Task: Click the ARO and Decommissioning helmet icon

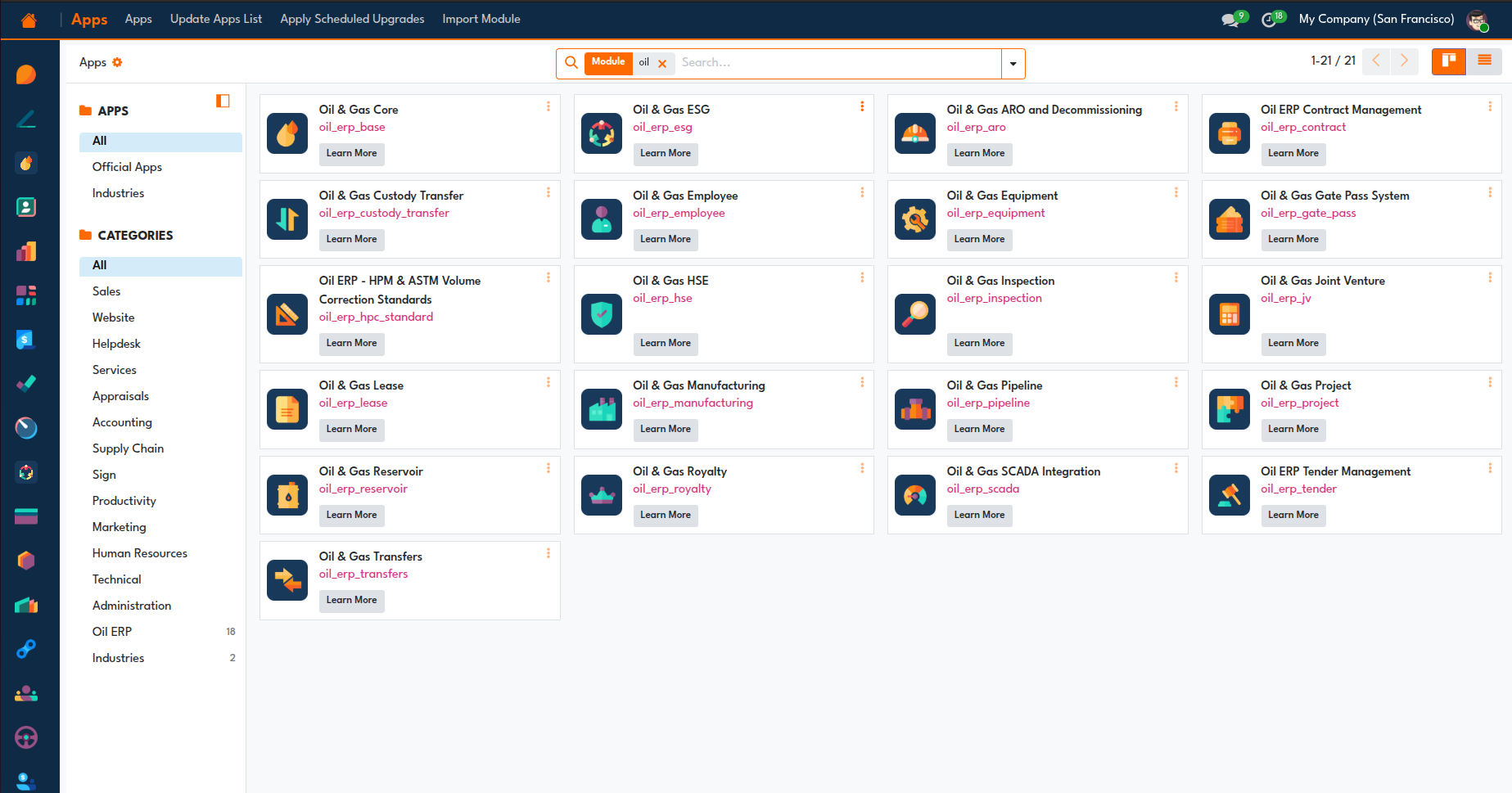Action: point(915,133)
